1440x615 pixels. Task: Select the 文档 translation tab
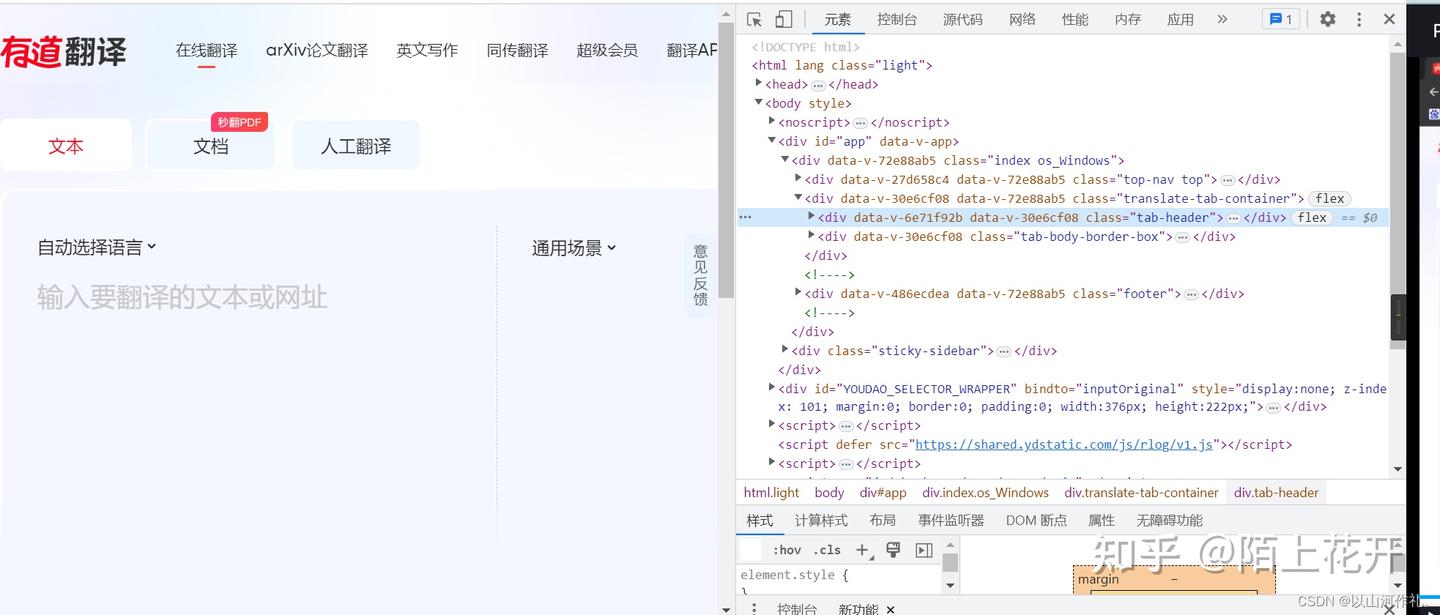(x=211, y=146)
